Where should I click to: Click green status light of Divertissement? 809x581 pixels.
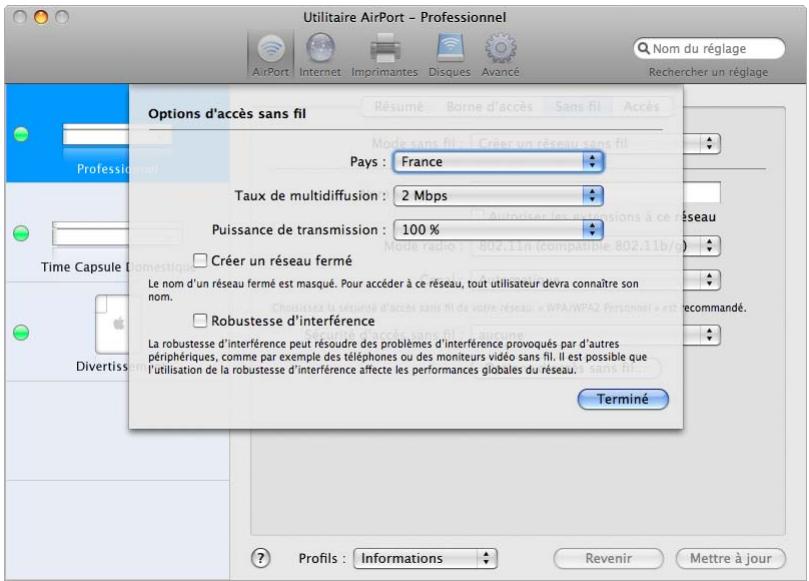coord(21,332)
